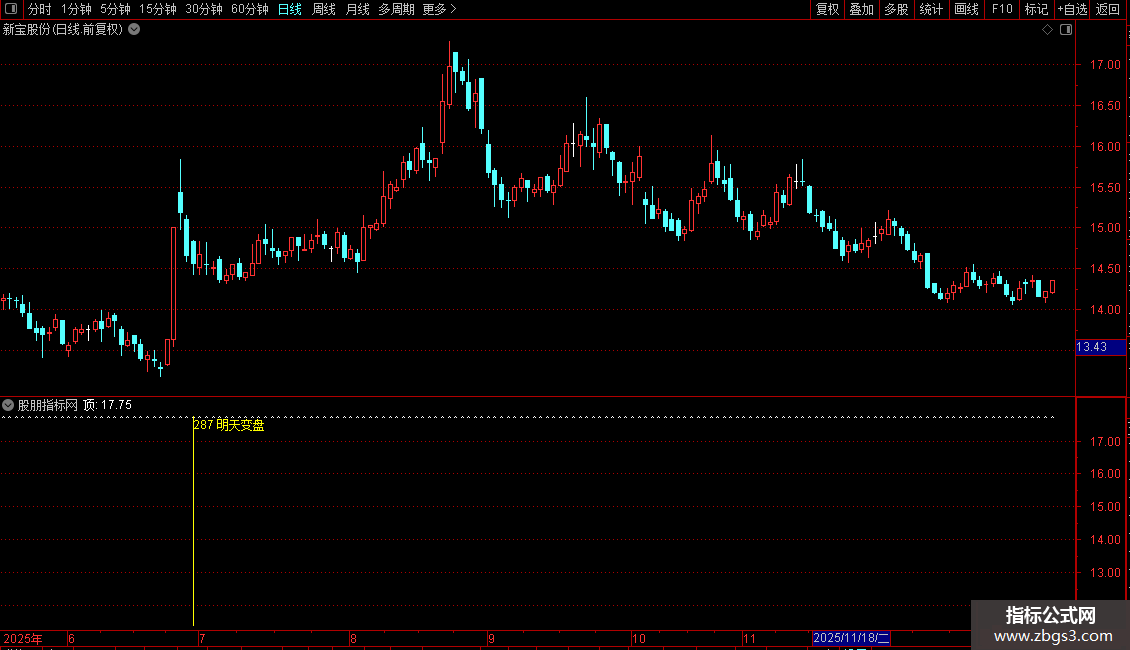Expand the 更多 periods menu

439,9
